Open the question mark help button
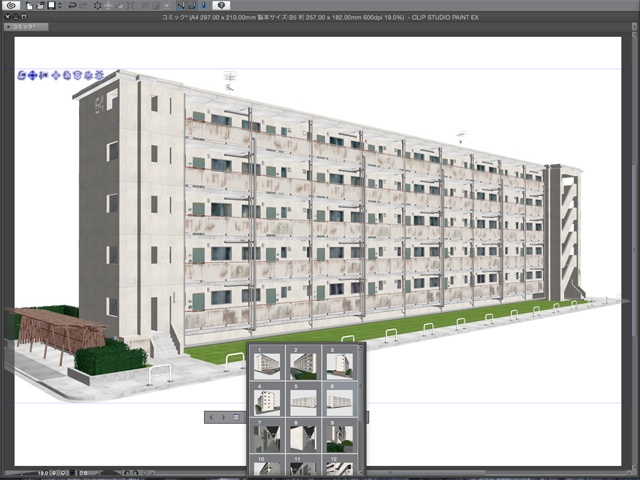 pyautogui.click(x=221, y=5)
